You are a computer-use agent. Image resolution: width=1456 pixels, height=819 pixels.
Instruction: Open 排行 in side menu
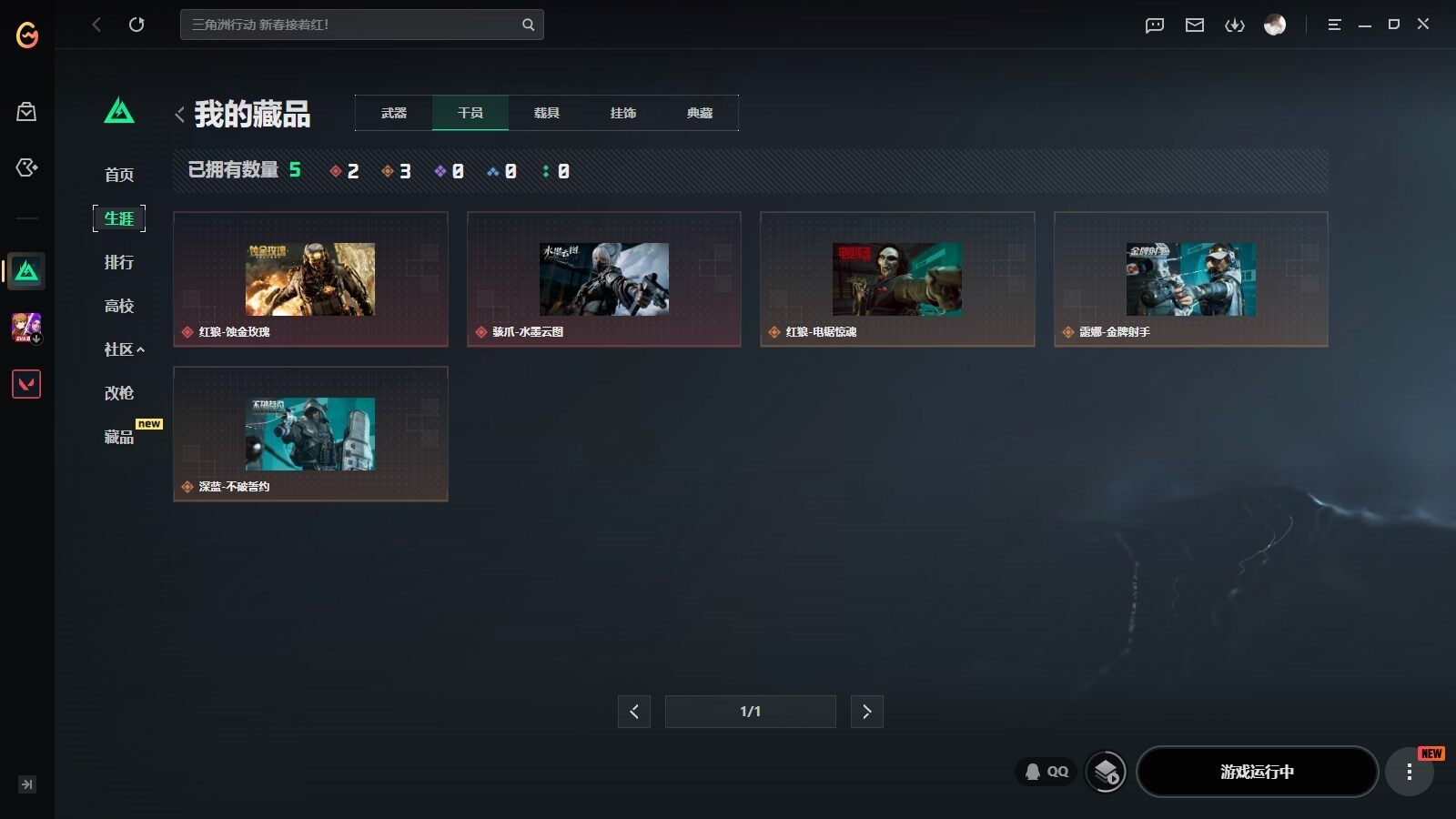click(x=119, y=262)
